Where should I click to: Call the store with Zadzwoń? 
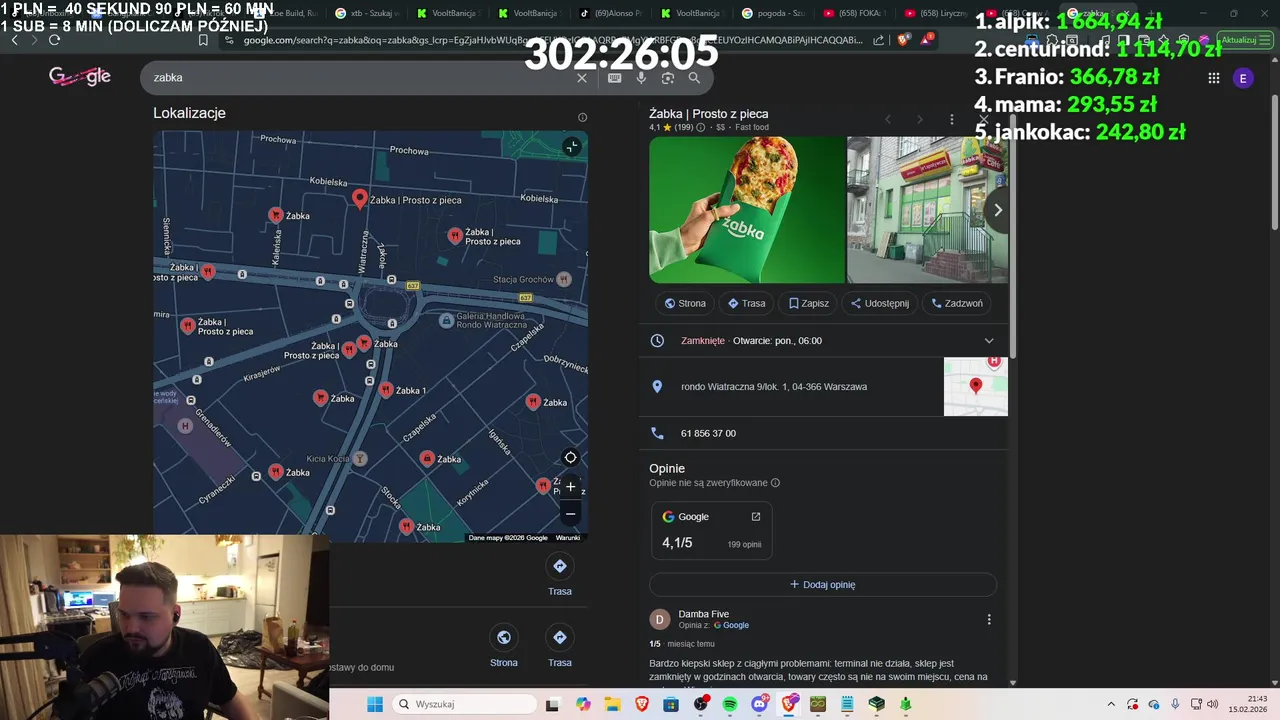coord(957,303)
